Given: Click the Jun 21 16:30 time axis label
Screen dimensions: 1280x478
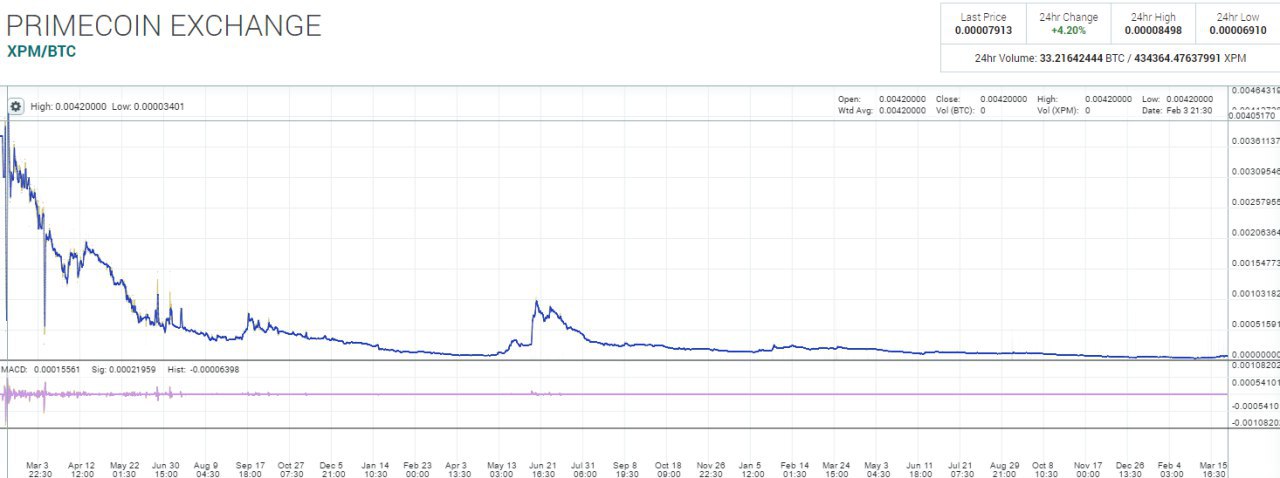Looking at the screenshot, I should pos(543,470).
